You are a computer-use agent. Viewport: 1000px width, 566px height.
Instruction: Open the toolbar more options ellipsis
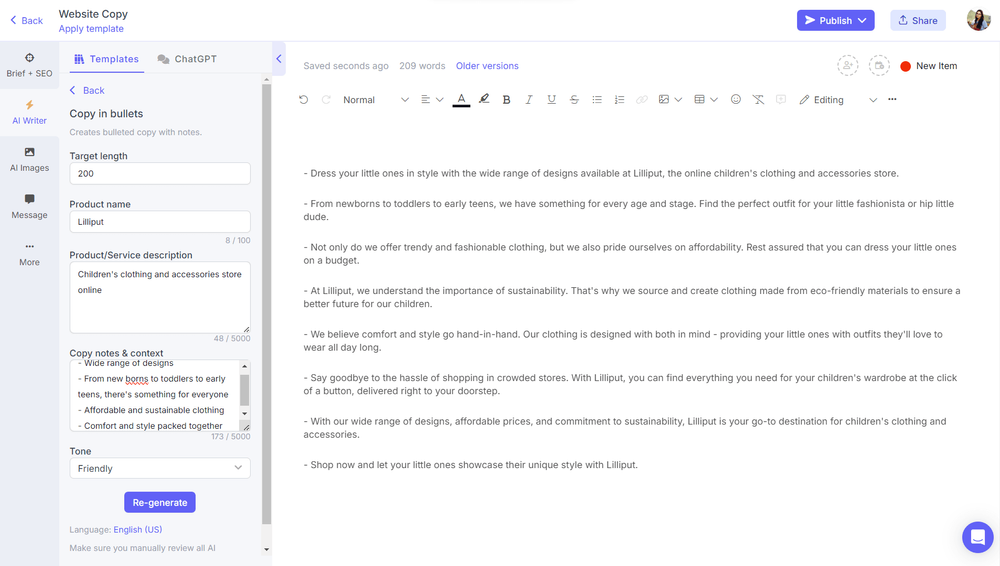click(892, 99)
